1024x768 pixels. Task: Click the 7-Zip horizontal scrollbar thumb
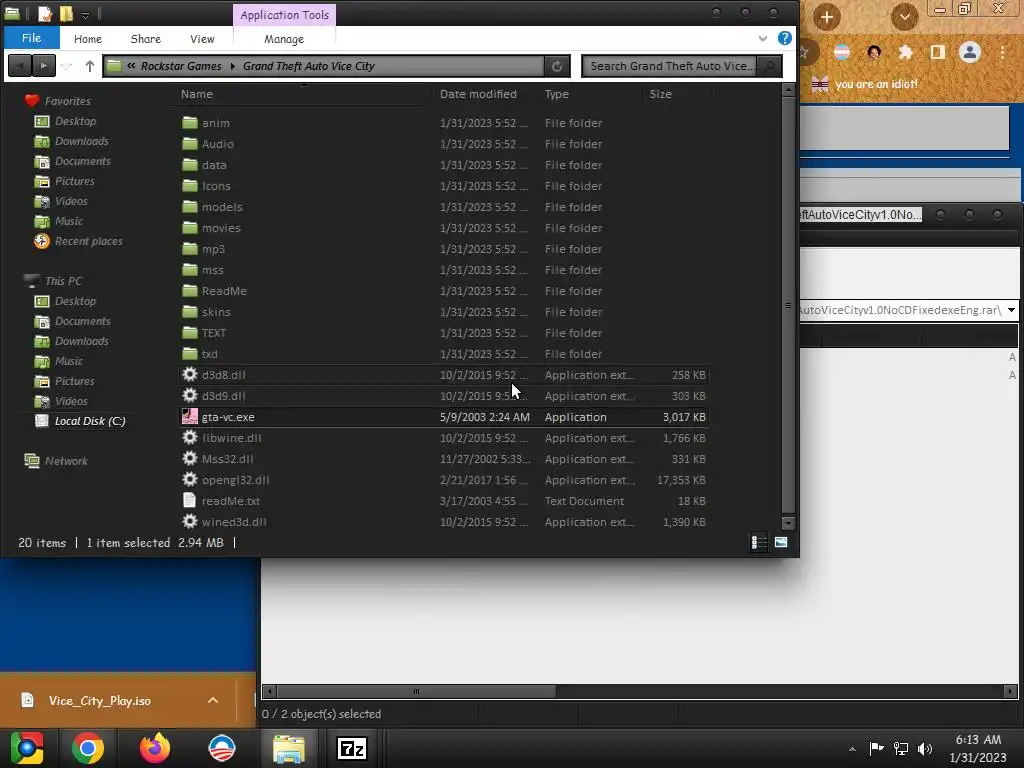tap(416, 691)
